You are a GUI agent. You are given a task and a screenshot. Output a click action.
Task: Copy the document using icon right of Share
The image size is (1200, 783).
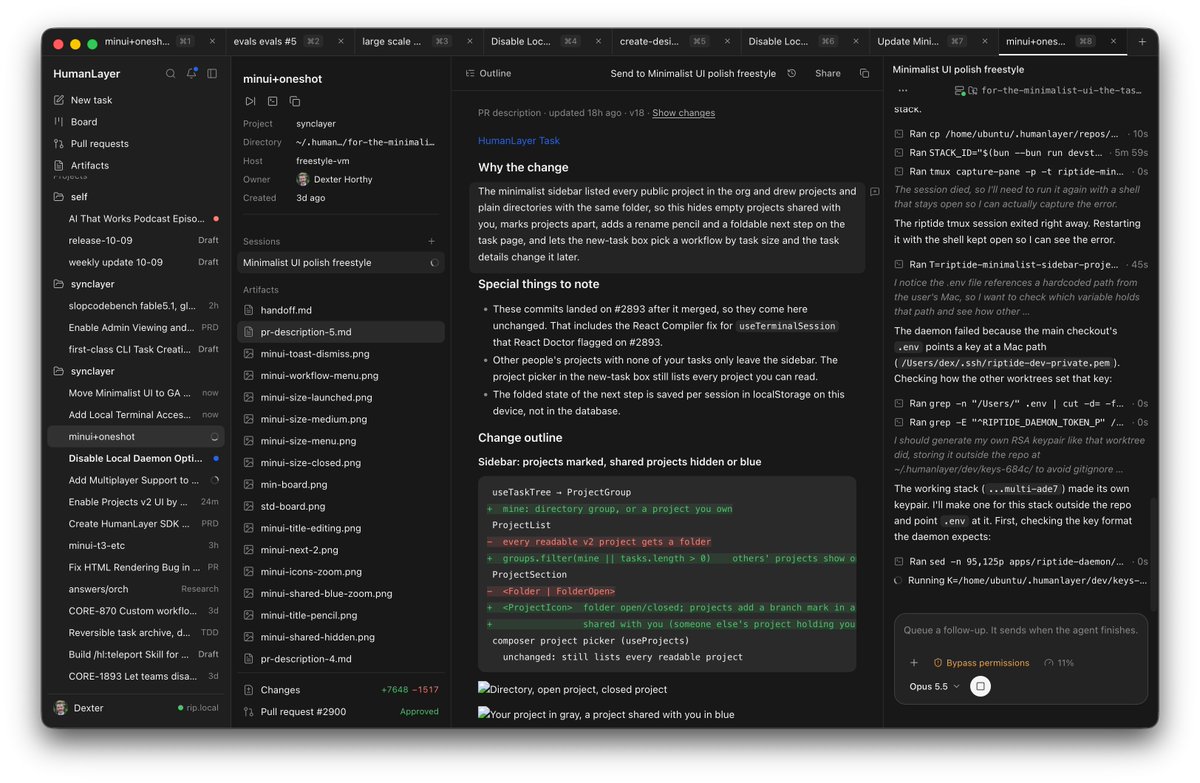pyautogui.click(x=865, y=73)
